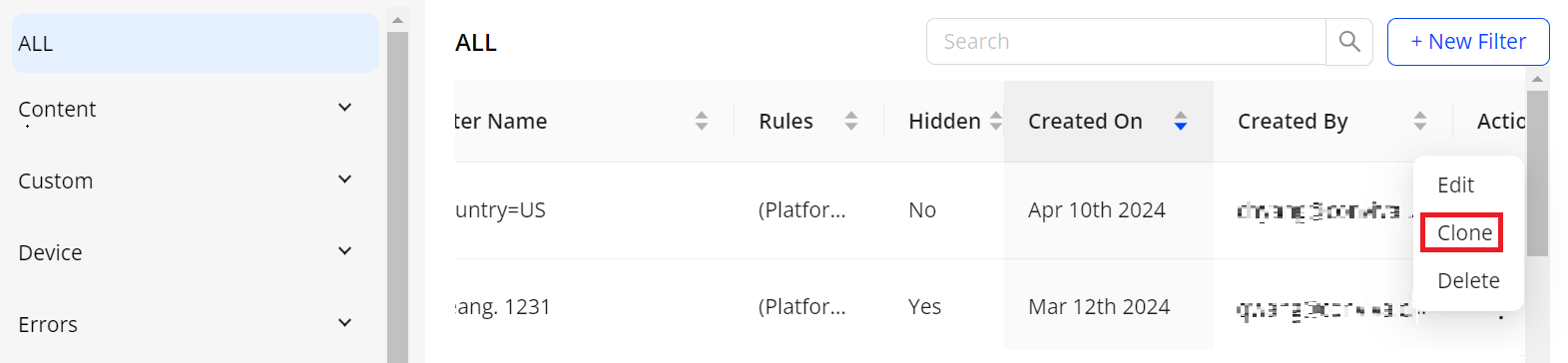1568x363 pixels.
Task: Sort by Created On arrows
Action: click(1181, 122)
